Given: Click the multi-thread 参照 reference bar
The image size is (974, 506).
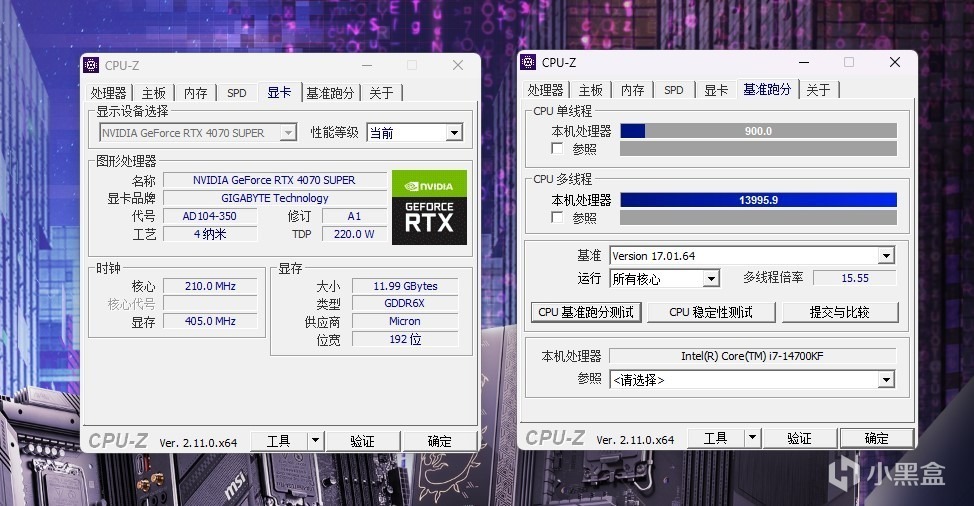Looking at the screenshot, I should [758, 217].
